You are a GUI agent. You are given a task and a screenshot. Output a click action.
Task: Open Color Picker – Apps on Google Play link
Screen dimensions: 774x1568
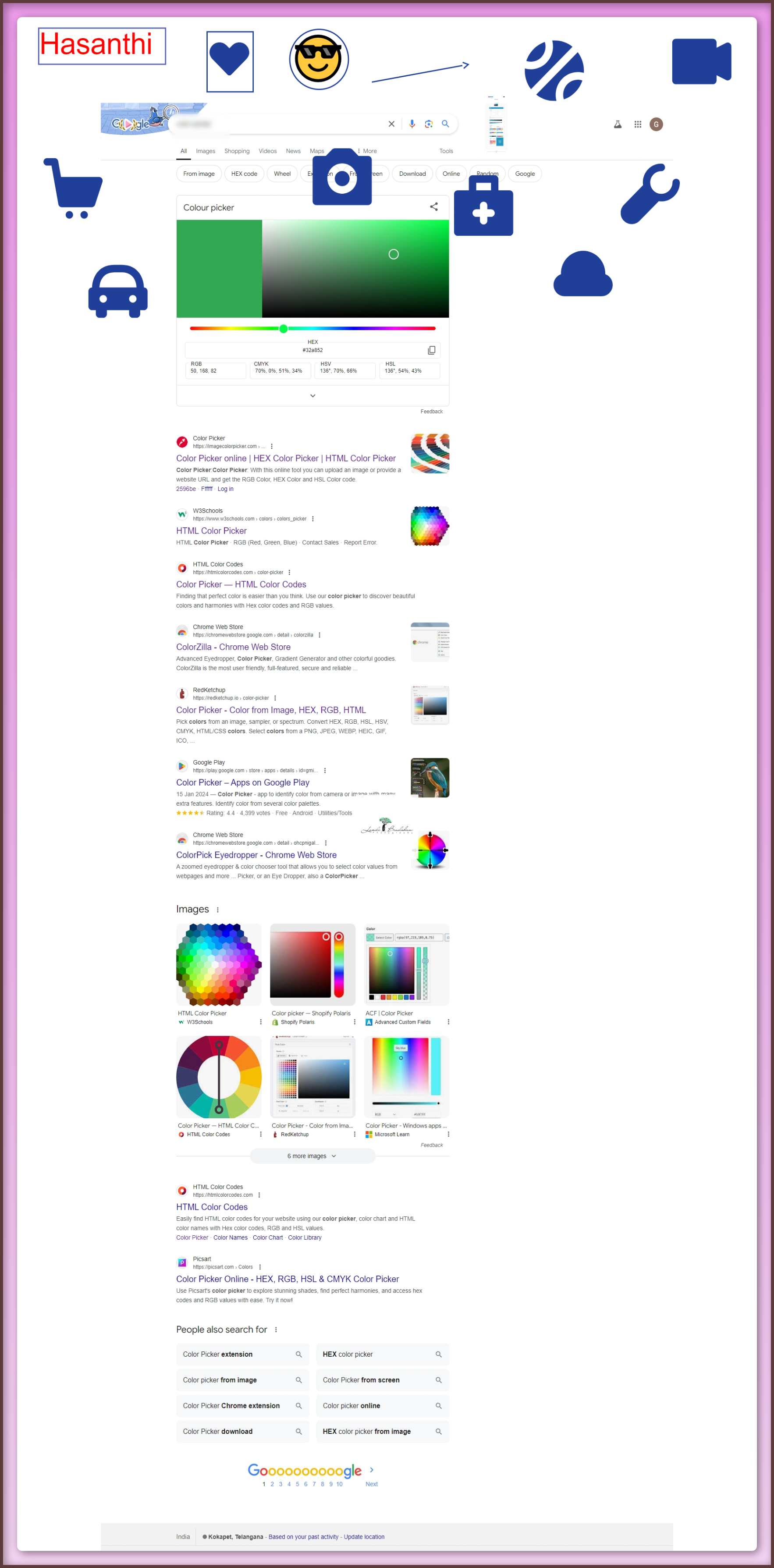coord(243,783)
